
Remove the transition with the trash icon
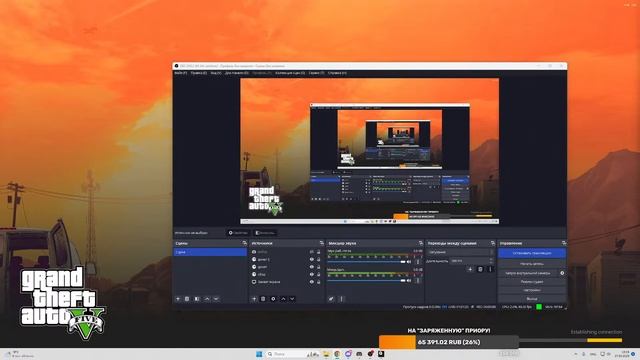coord(480,269)
